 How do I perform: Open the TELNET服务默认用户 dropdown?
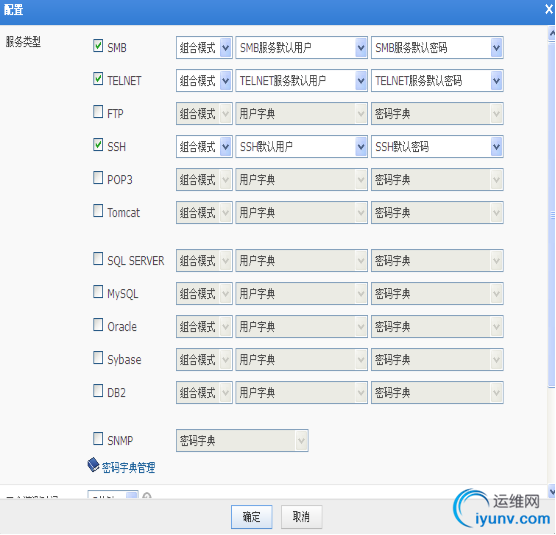coord(301,80)
